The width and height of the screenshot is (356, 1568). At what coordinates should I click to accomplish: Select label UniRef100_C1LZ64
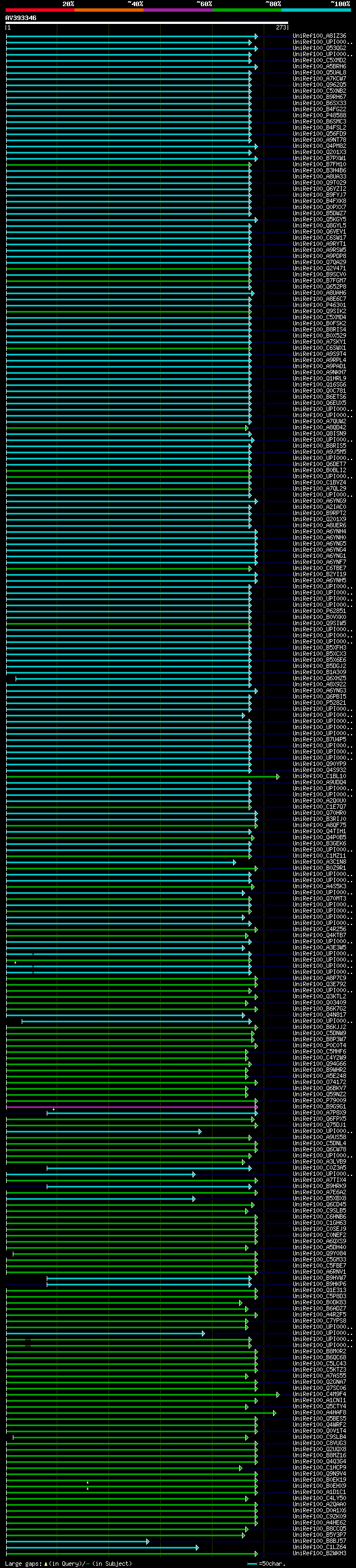319,1547
